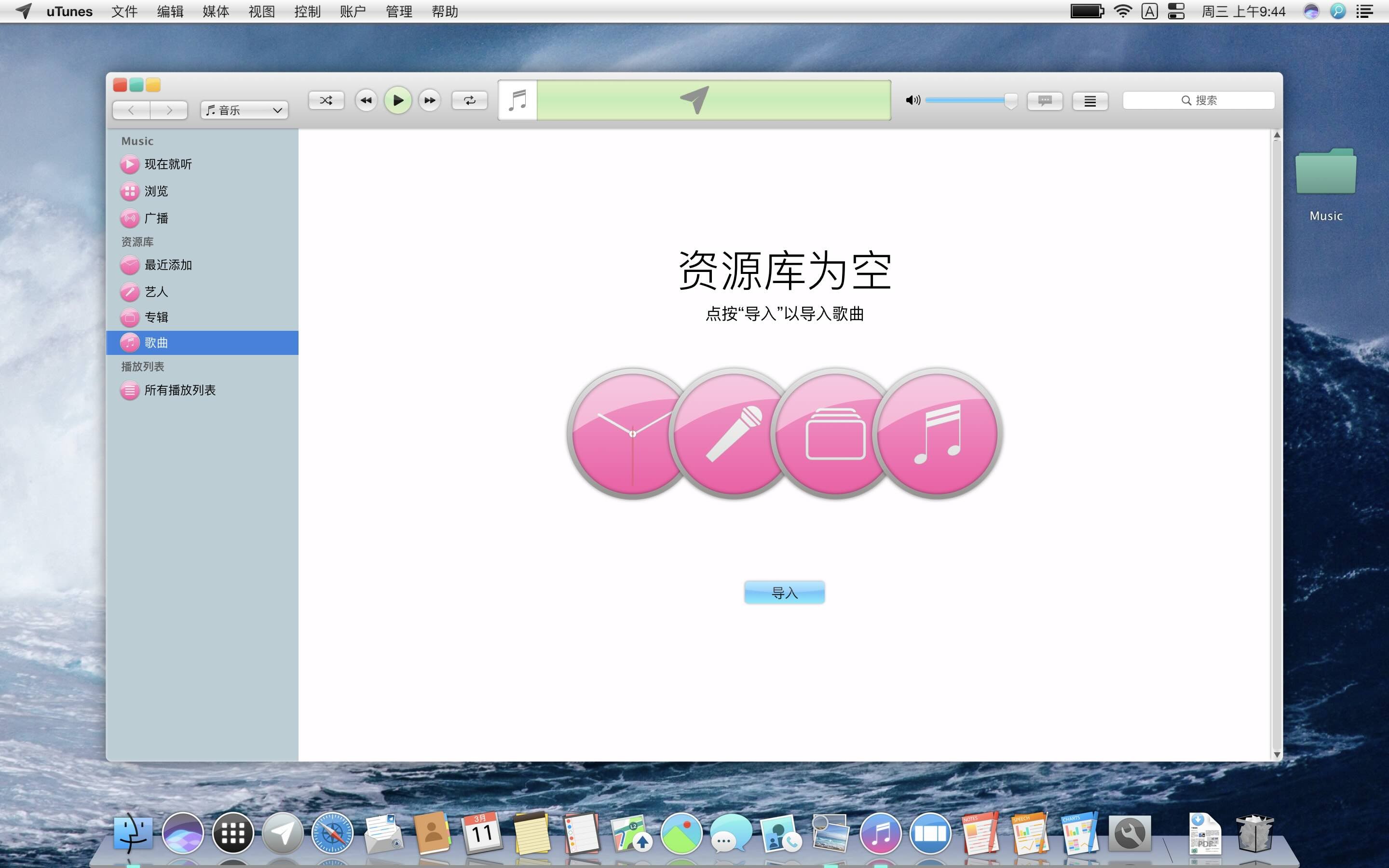Skip forward to next track
Image resolution: width=1389 pixels, height=868 pixels.
[x=429, y=100]
